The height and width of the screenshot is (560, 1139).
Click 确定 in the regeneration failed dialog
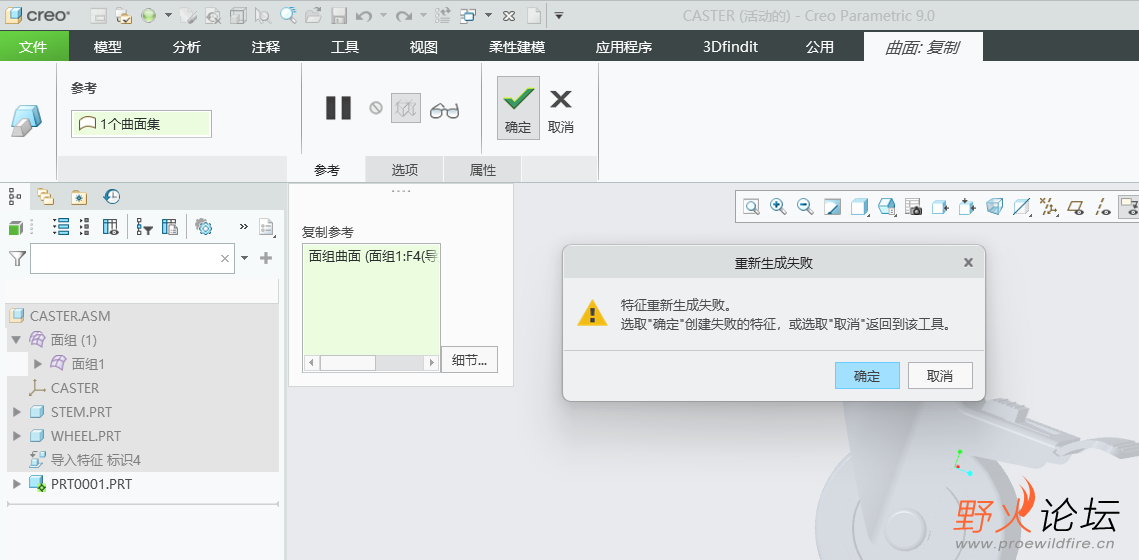click(867, 376)
